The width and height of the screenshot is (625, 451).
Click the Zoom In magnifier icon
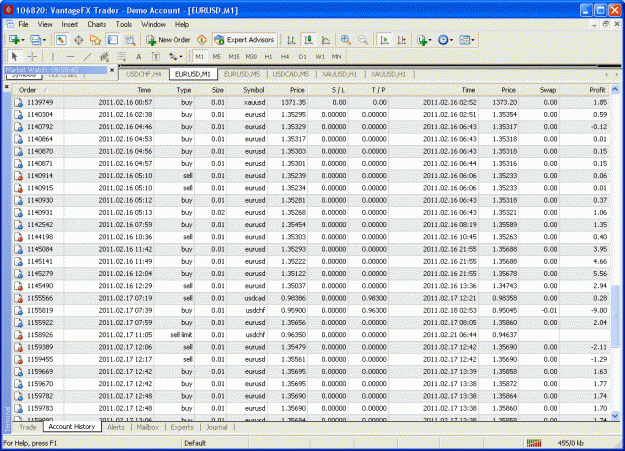pos(346,40)
